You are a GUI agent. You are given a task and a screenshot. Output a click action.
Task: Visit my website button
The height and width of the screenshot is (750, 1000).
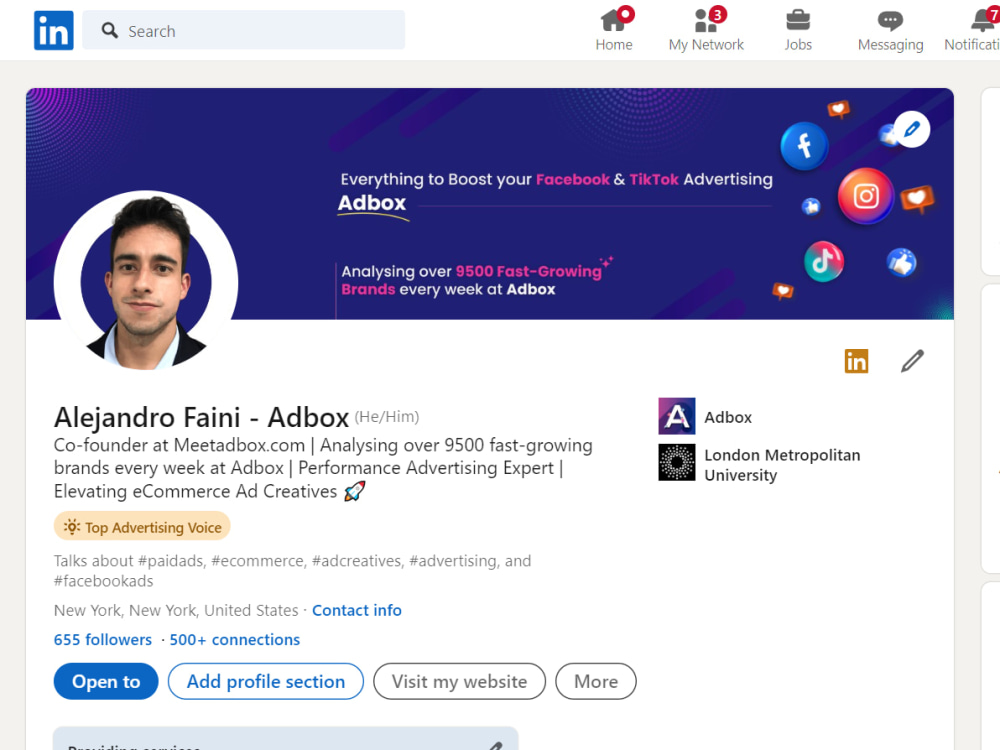[459, 681]
